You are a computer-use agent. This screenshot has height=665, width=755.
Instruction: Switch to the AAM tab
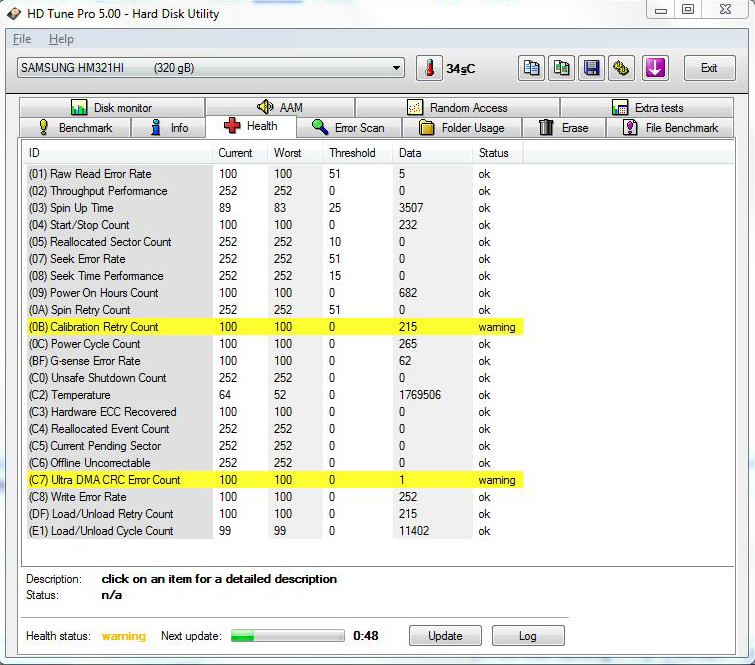point(279,108)
